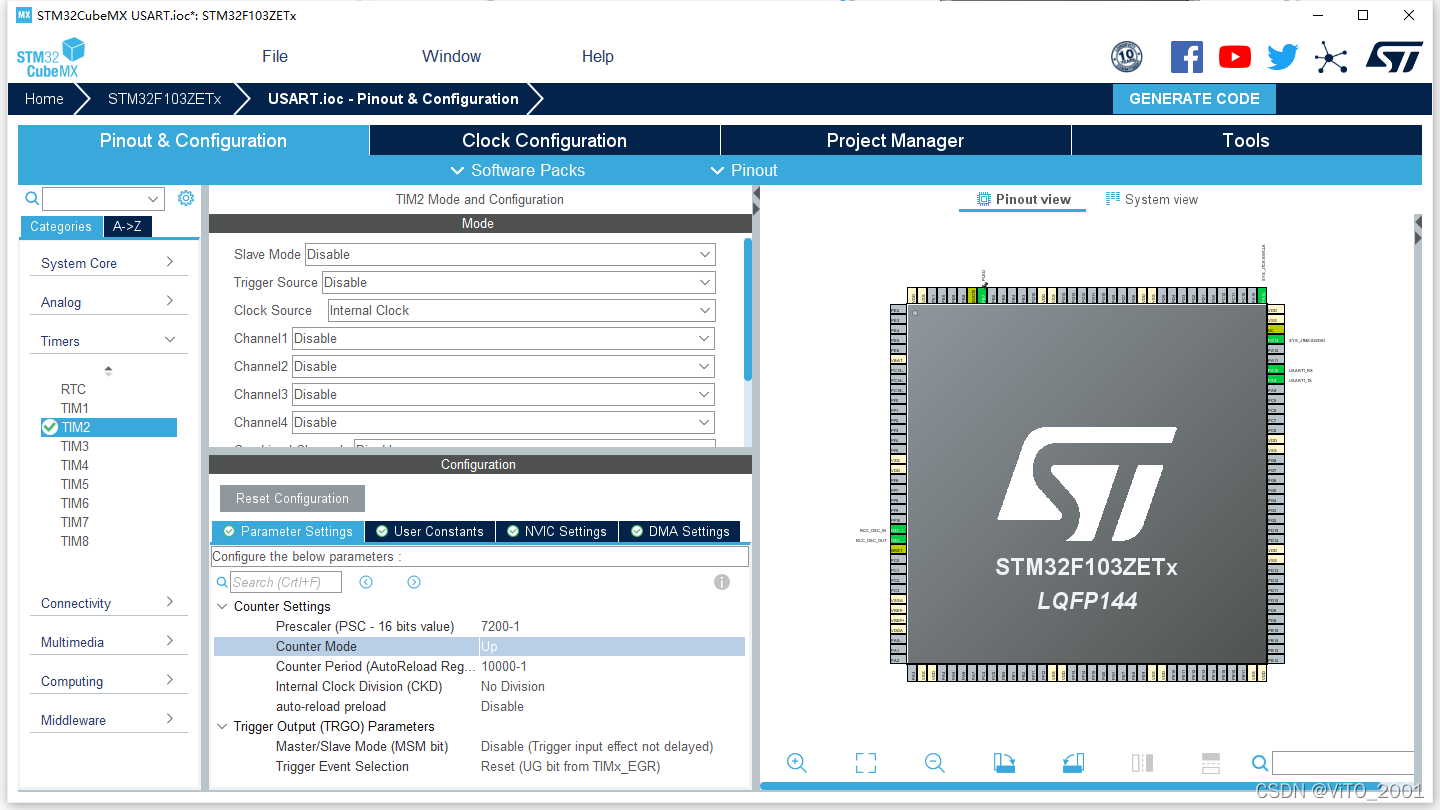
Task: Open the Channel2 dropdown
Action: coord(503,366)
